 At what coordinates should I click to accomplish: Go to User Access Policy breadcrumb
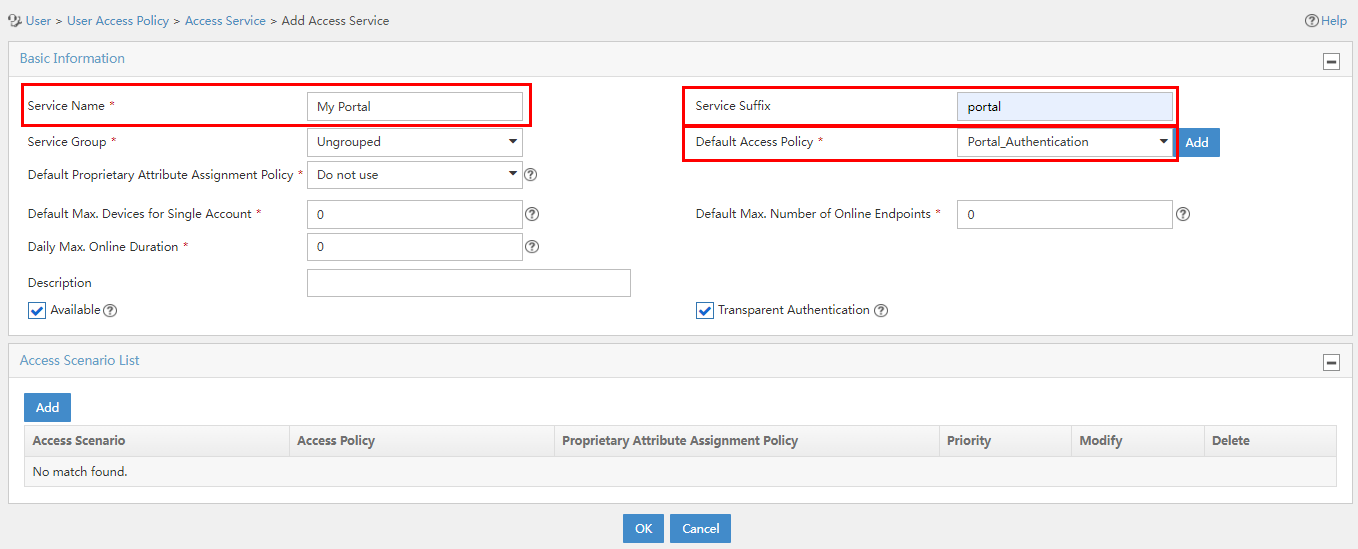(118, 20)
